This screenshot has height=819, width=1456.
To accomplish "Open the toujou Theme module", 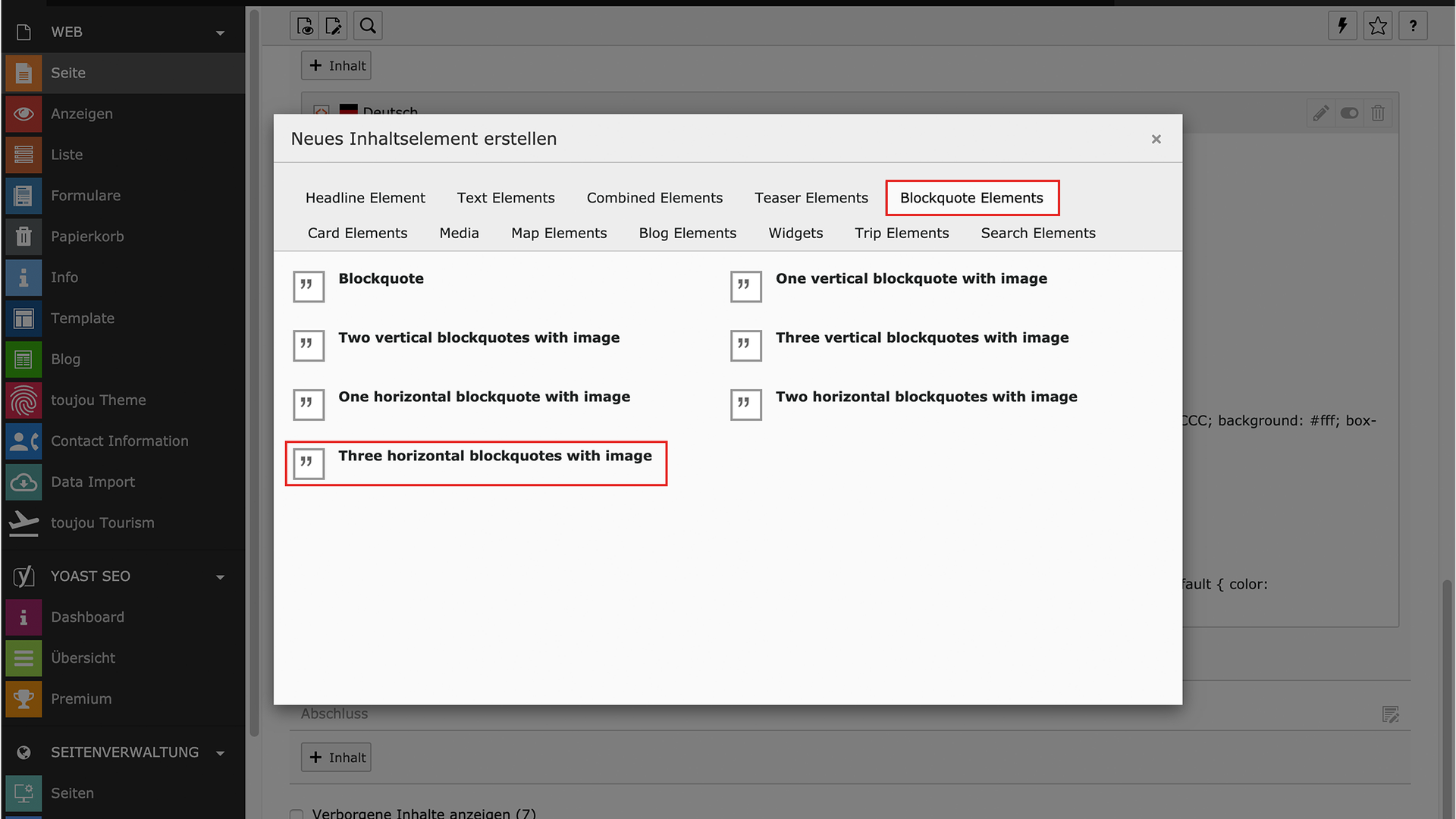I will click(x=98, y=400).
